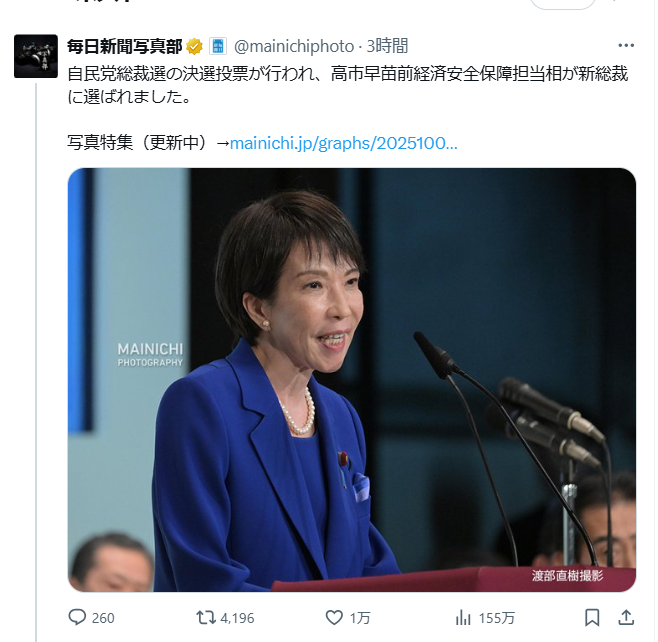Click the 155万 view count
This screenshot has width=658, height=642.
(x=496, y=618)
